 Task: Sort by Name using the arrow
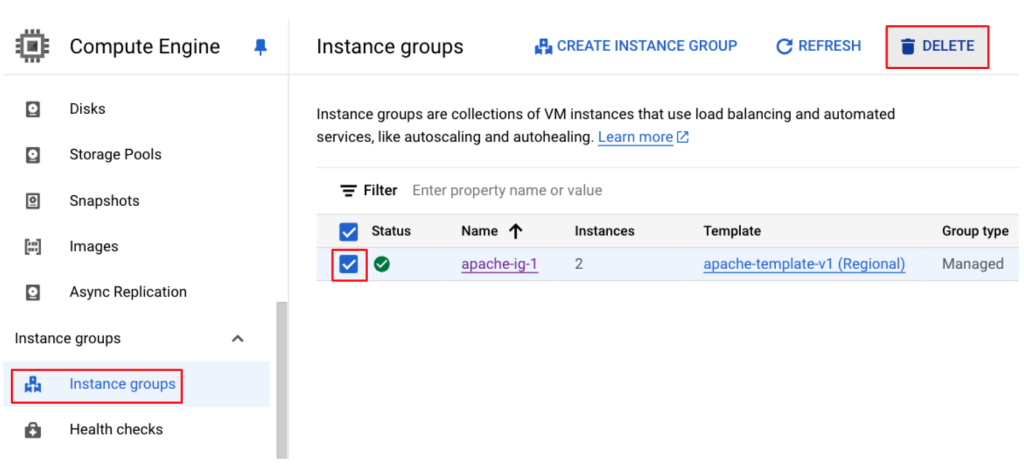(x=516, y=231)
